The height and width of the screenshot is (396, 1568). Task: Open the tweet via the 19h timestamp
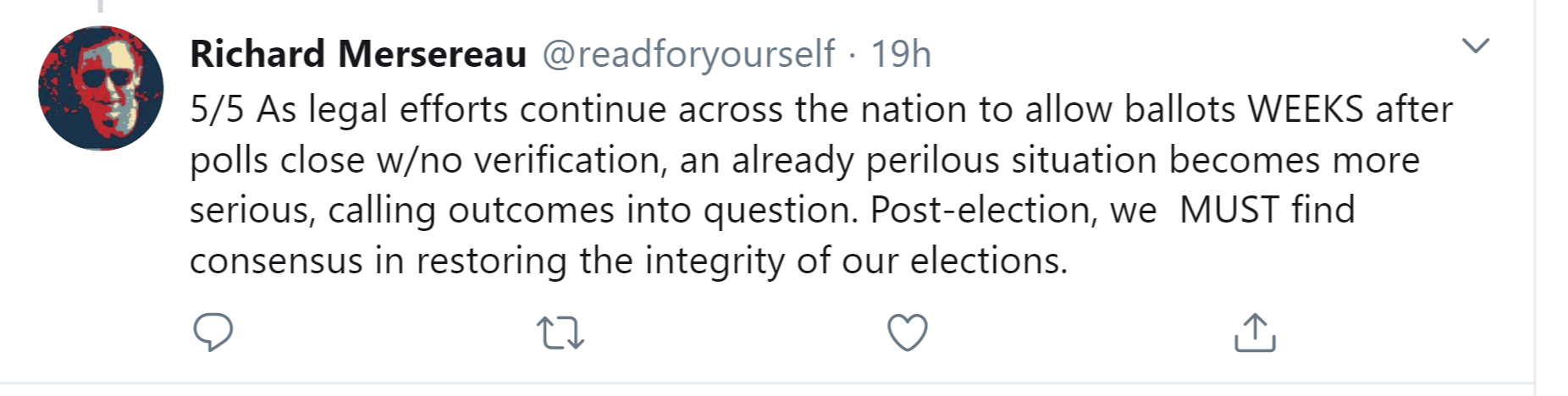(x=901, y=54)
